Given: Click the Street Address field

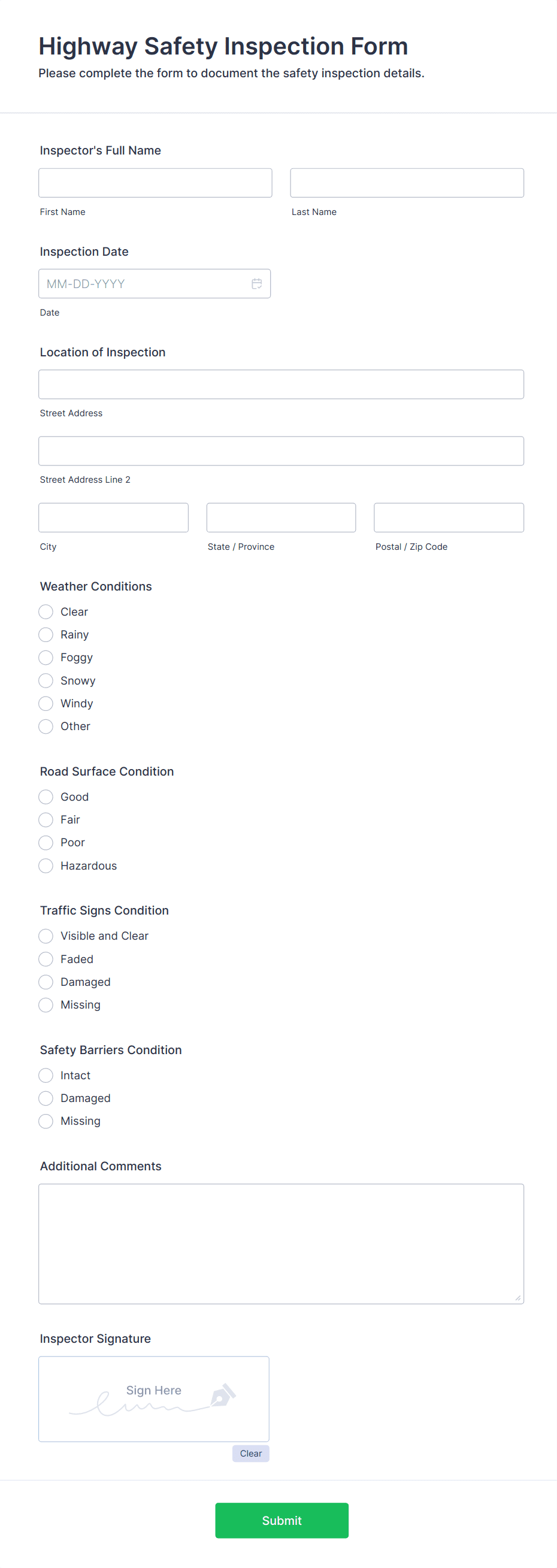Looking at the screenshot, I should [x=281, y=383].
